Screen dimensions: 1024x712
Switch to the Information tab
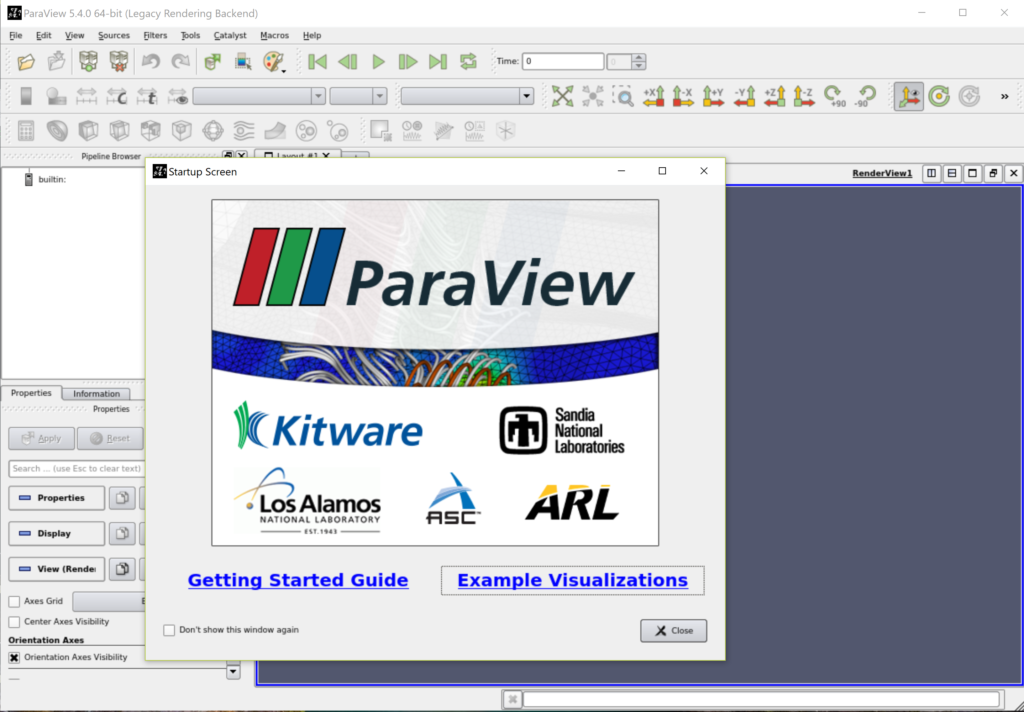pos(96,393)
